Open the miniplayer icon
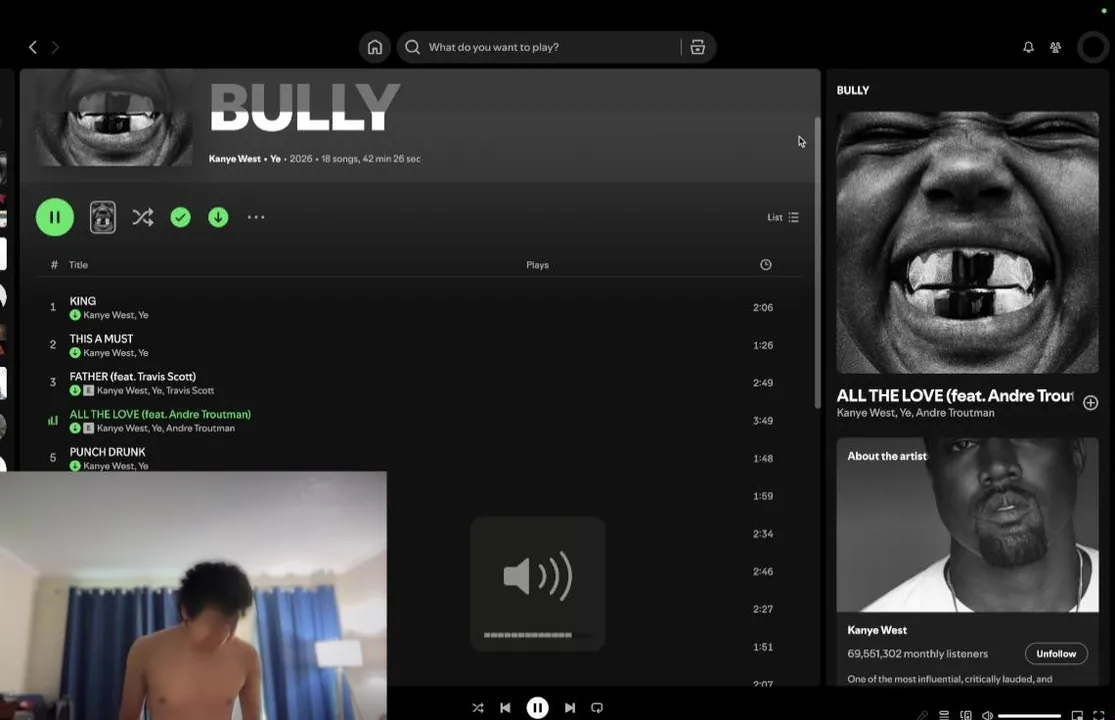Screen dimensions: 1115x720 pyautogui.click(x=1077, y=715)
